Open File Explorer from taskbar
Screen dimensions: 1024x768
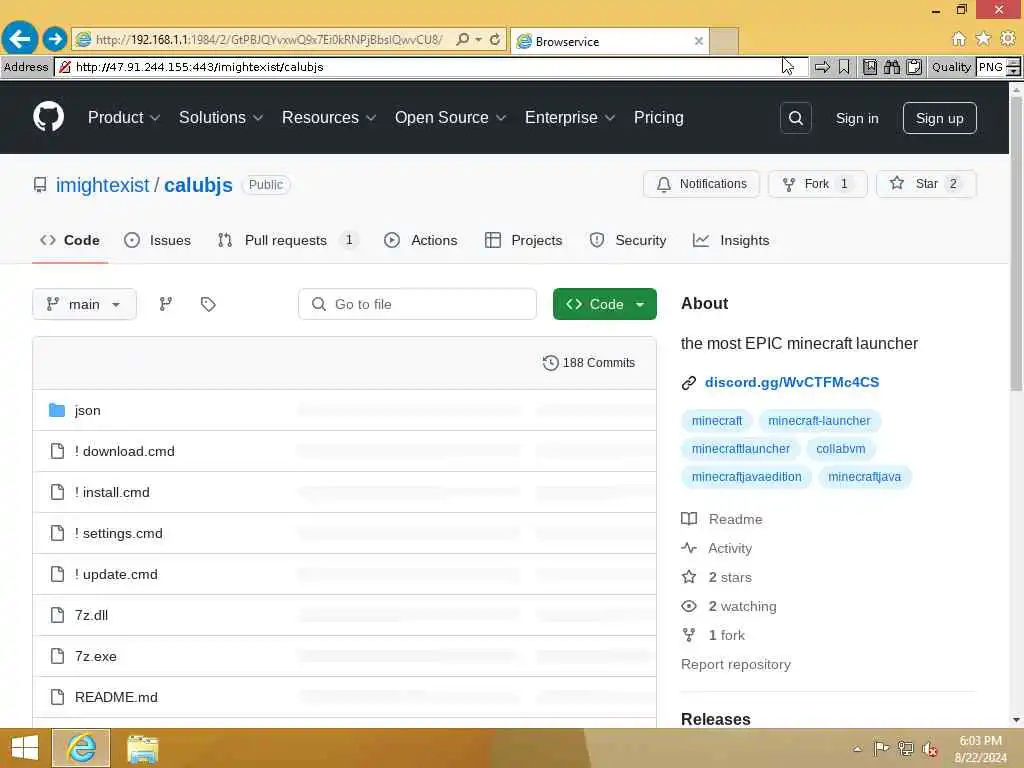(142, 748)
